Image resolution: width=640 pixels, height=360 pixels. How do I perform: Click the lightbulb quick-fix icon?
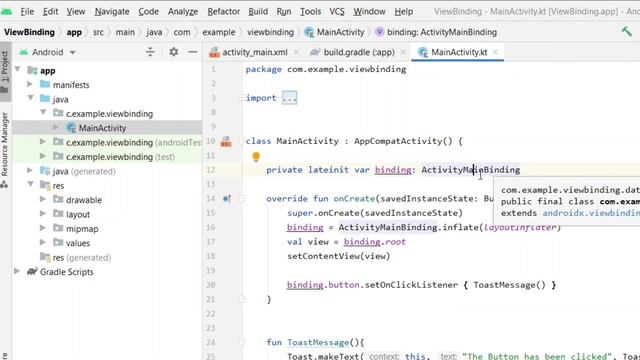click(x=256, y=156)
